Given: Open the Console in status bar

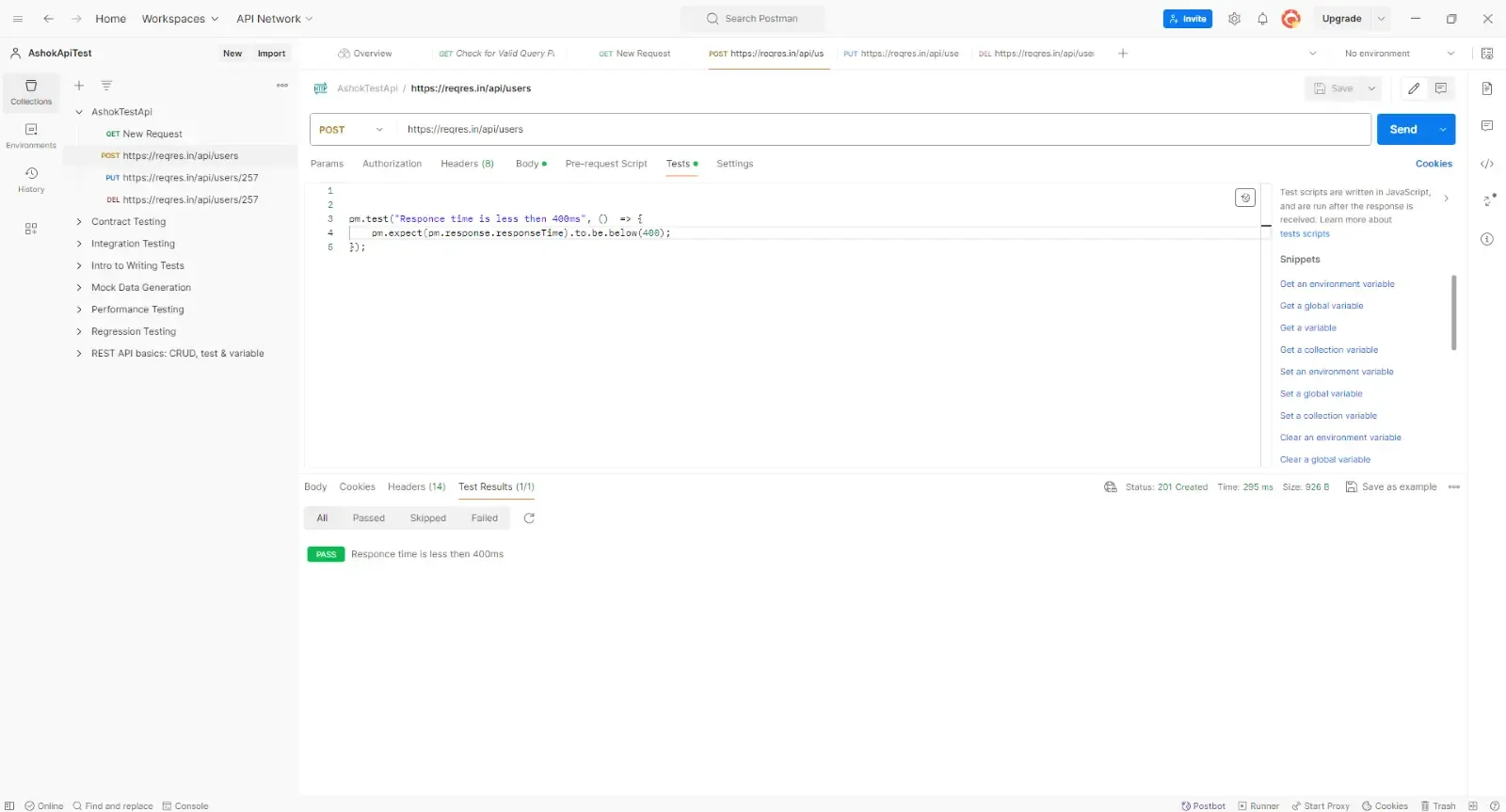Looking at the screenshot, I should pyautogui.click(x=185, y=806).
